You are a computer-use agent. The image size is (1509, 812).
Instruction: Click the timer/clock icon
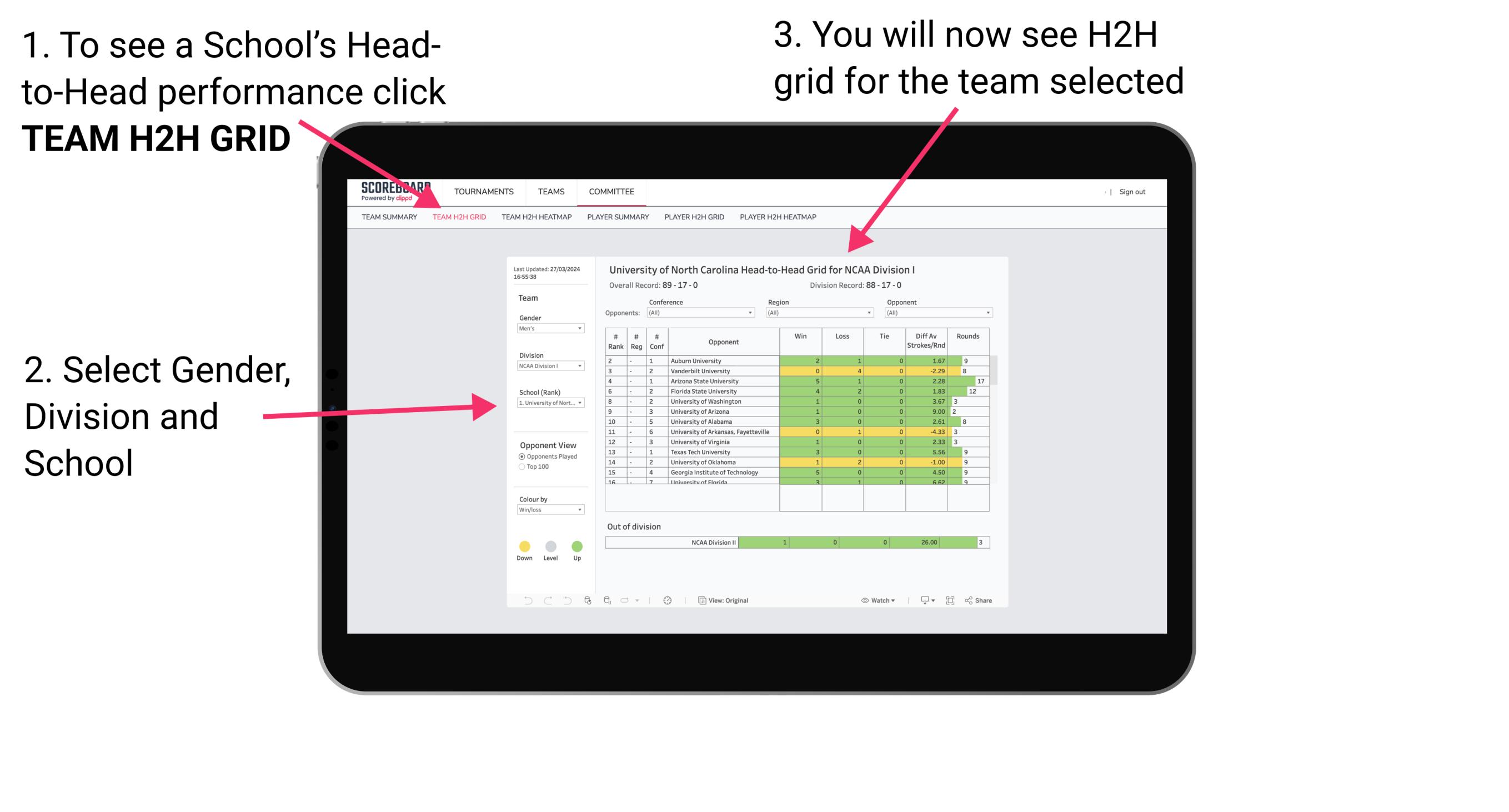click(x=668, y=600)
